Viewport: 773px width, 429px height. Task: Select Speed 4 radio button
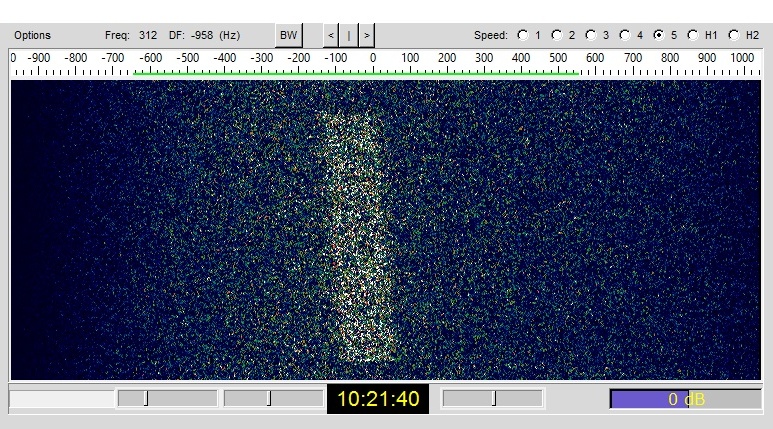[x=625, y=35]
